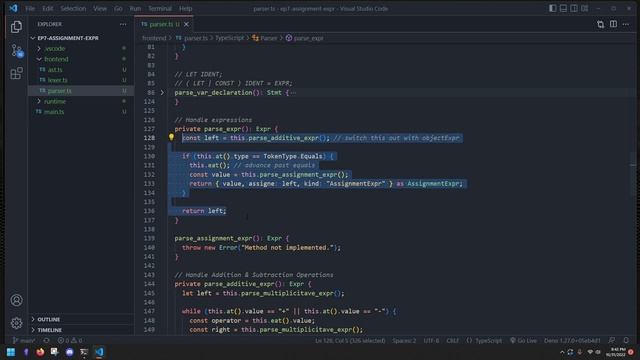
Task: Launch Firefox from the taskbar
Action: coord(40,352)
